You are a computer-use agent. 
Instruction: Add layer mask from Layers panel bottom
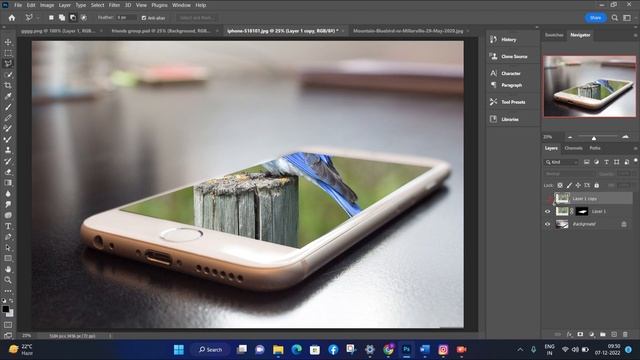(x=580, y=334)
